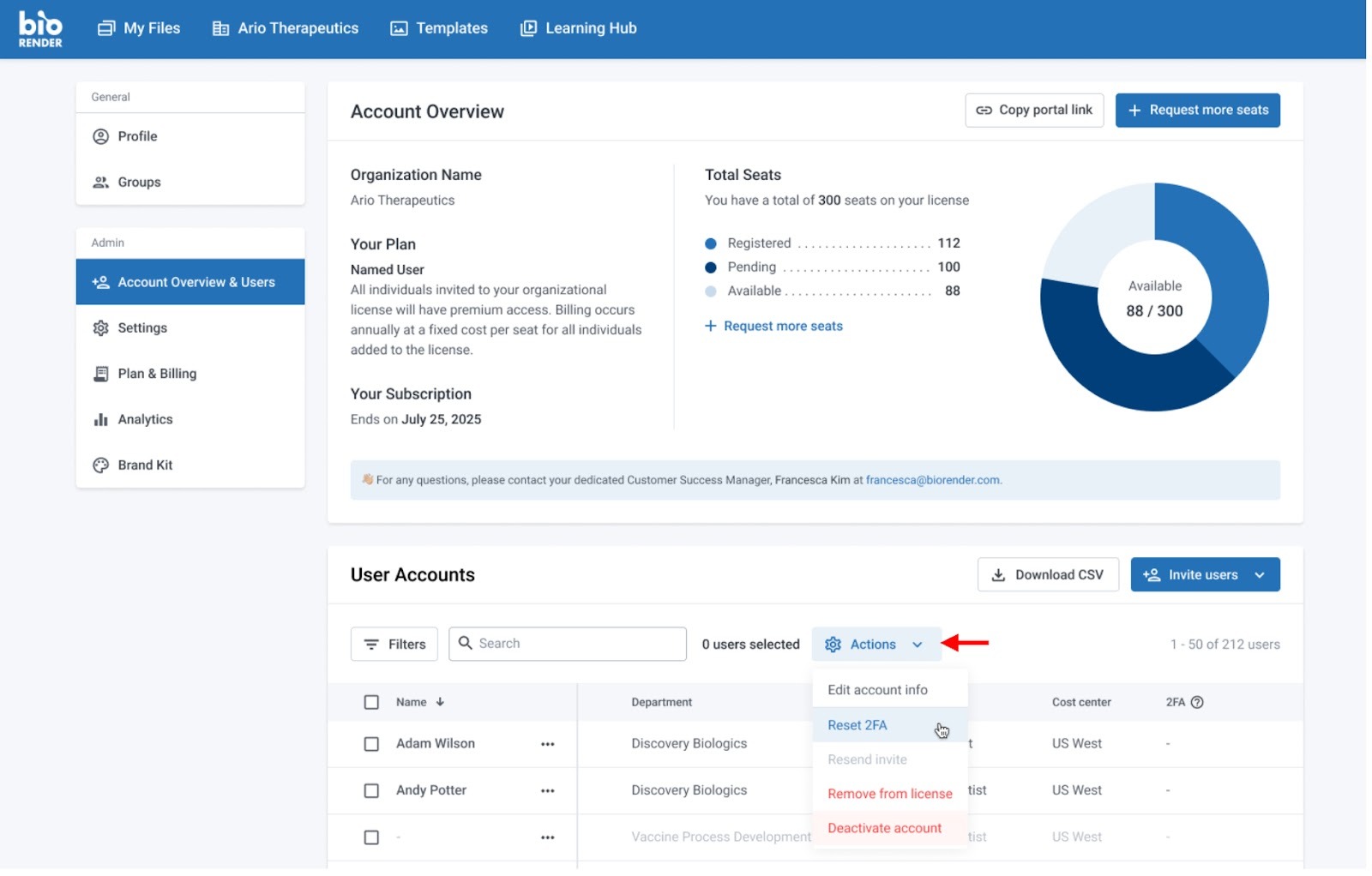Open the Filters panel

pyautogui.click(x=394, y=645)
